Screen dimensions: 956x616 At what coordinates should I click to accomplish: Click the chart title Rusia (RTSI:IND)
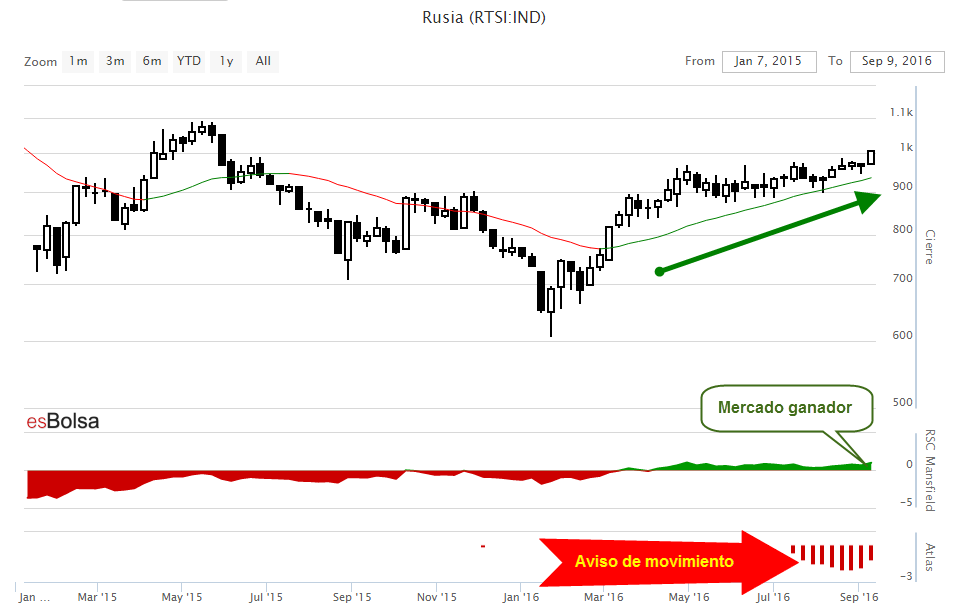pos(484,17)
